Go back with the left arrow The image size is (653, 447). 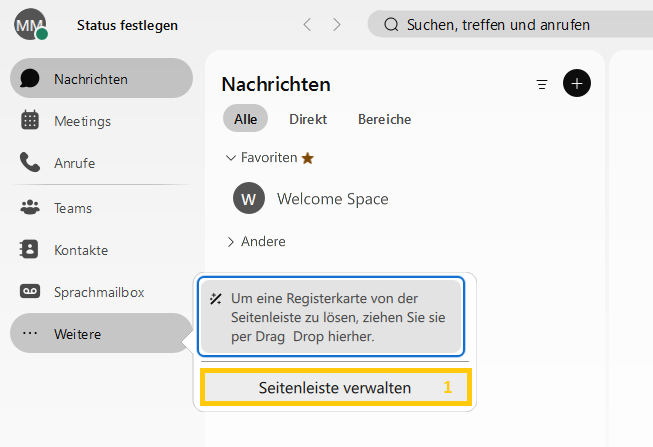[307, 24]
